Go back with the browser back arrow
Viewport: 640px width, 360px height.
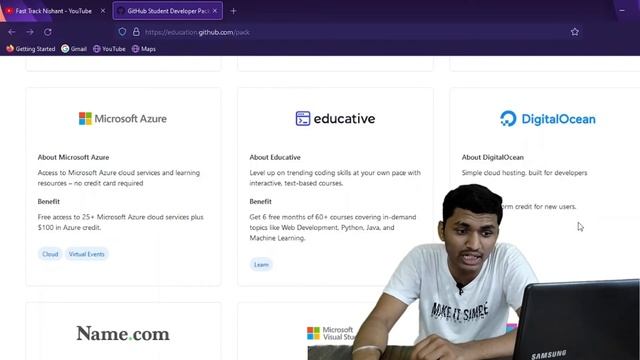[x=11, y=32]
